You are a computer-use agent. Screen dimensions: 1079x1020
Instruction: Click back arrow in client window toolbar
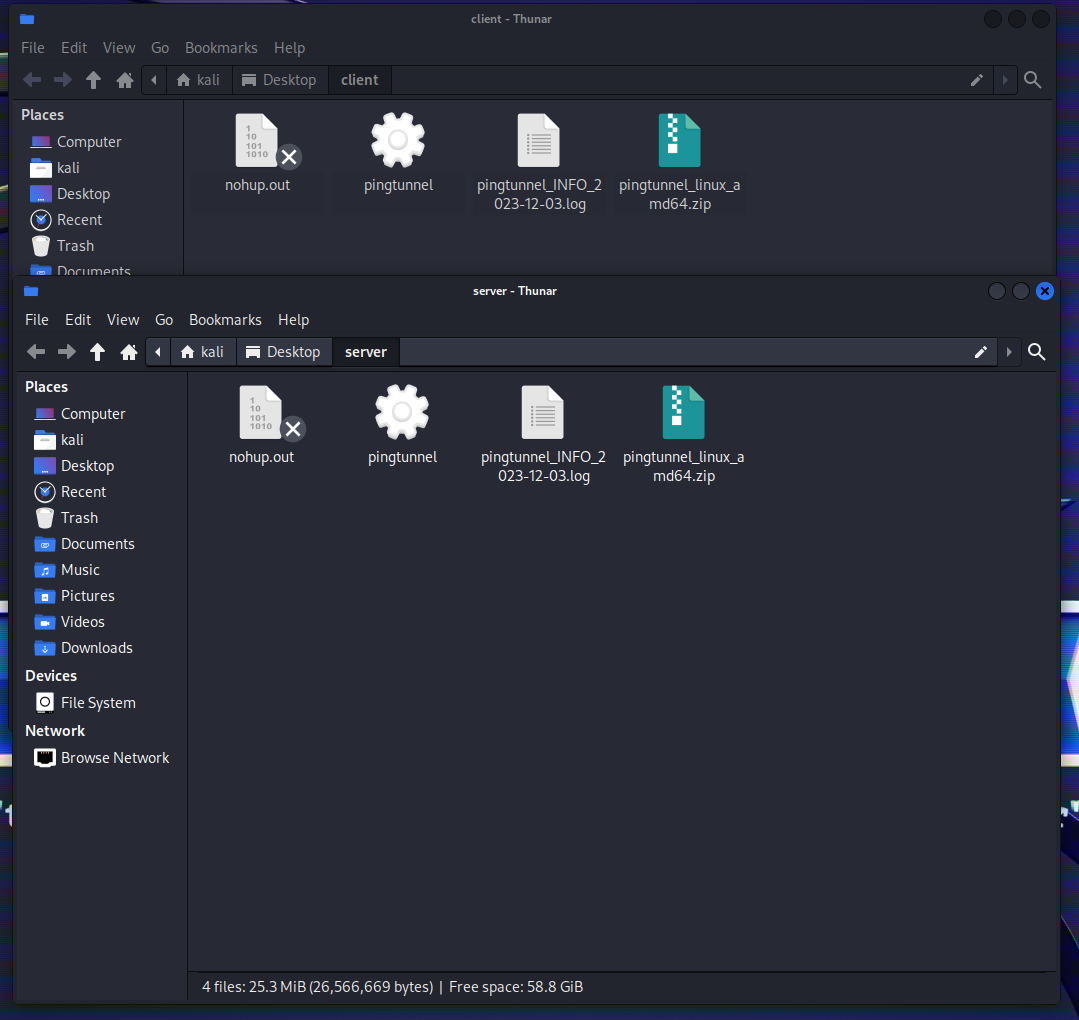[32, 80]
